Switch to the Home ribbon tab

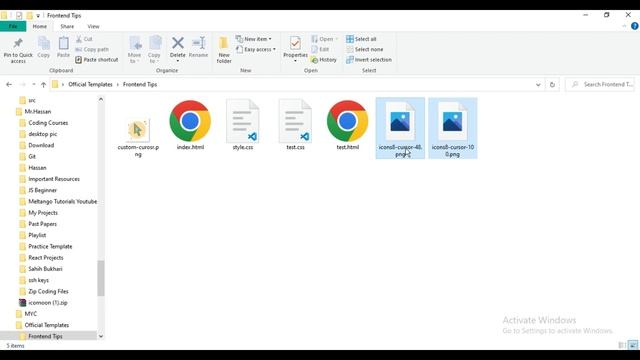point(40,27)
